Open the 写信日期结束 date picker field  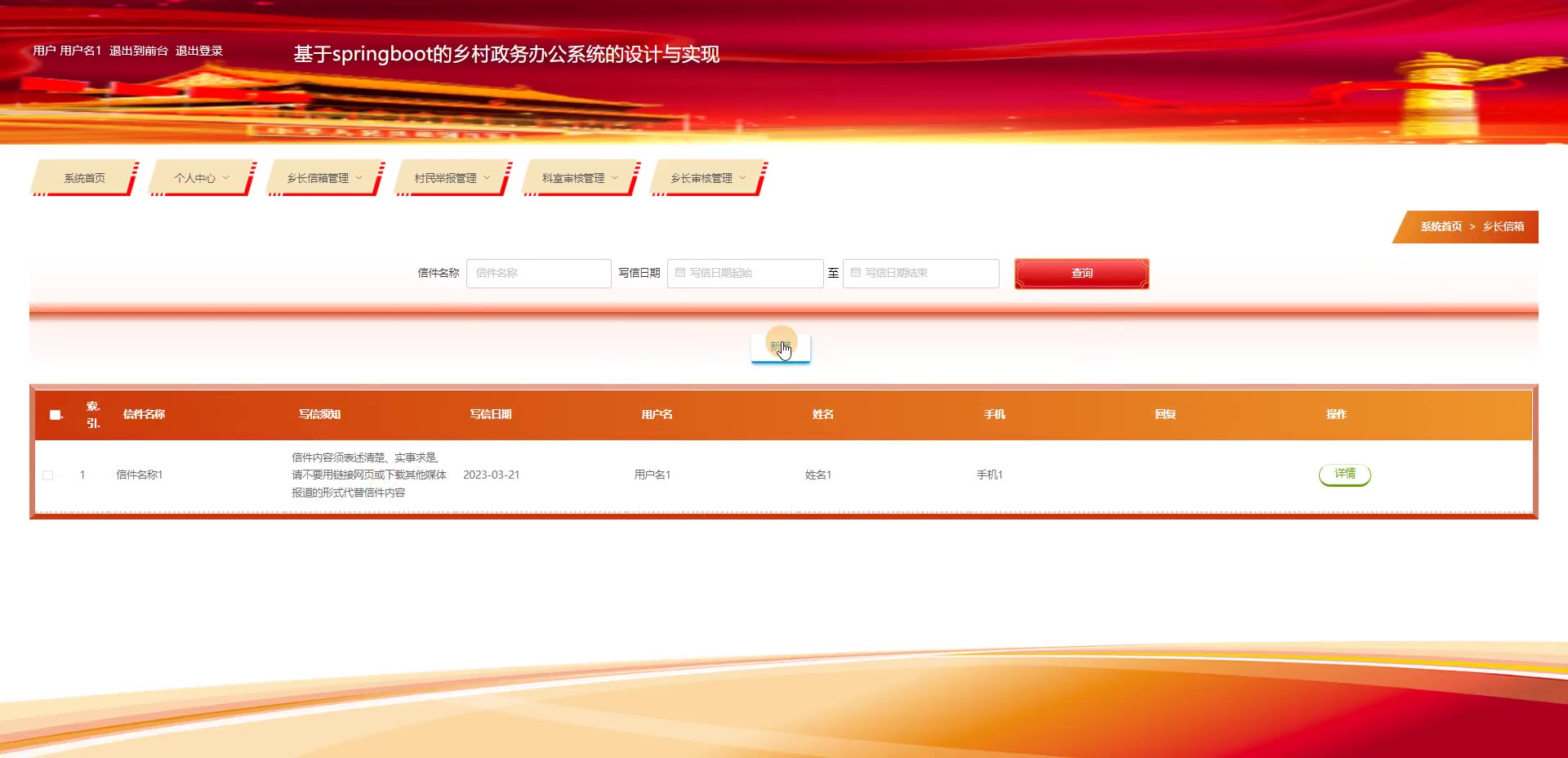point(921,273)
